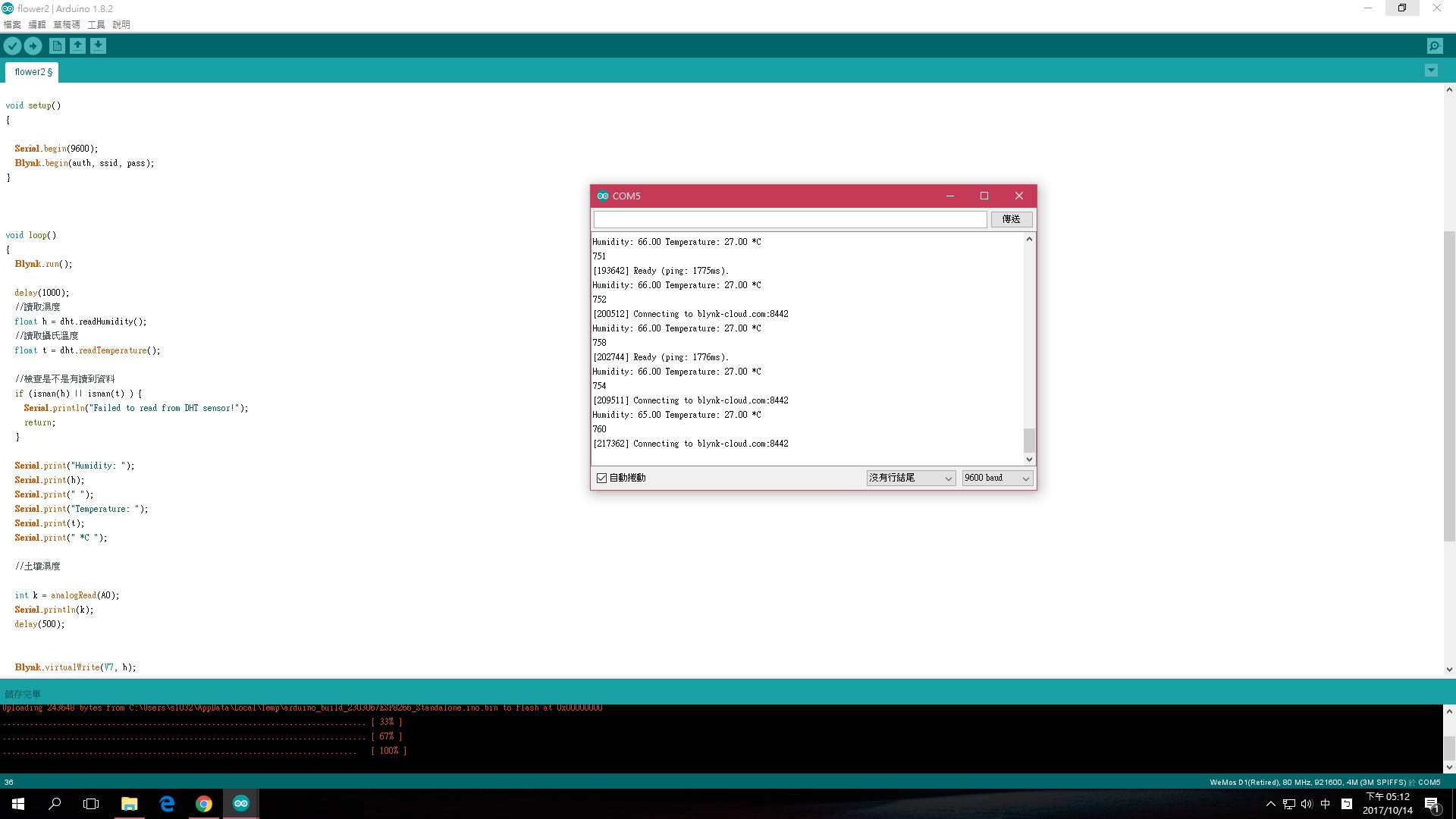Open the 沒有行結尾 line ending dropdown
This screenshot has height=819, width=1456.
point(911,478)
